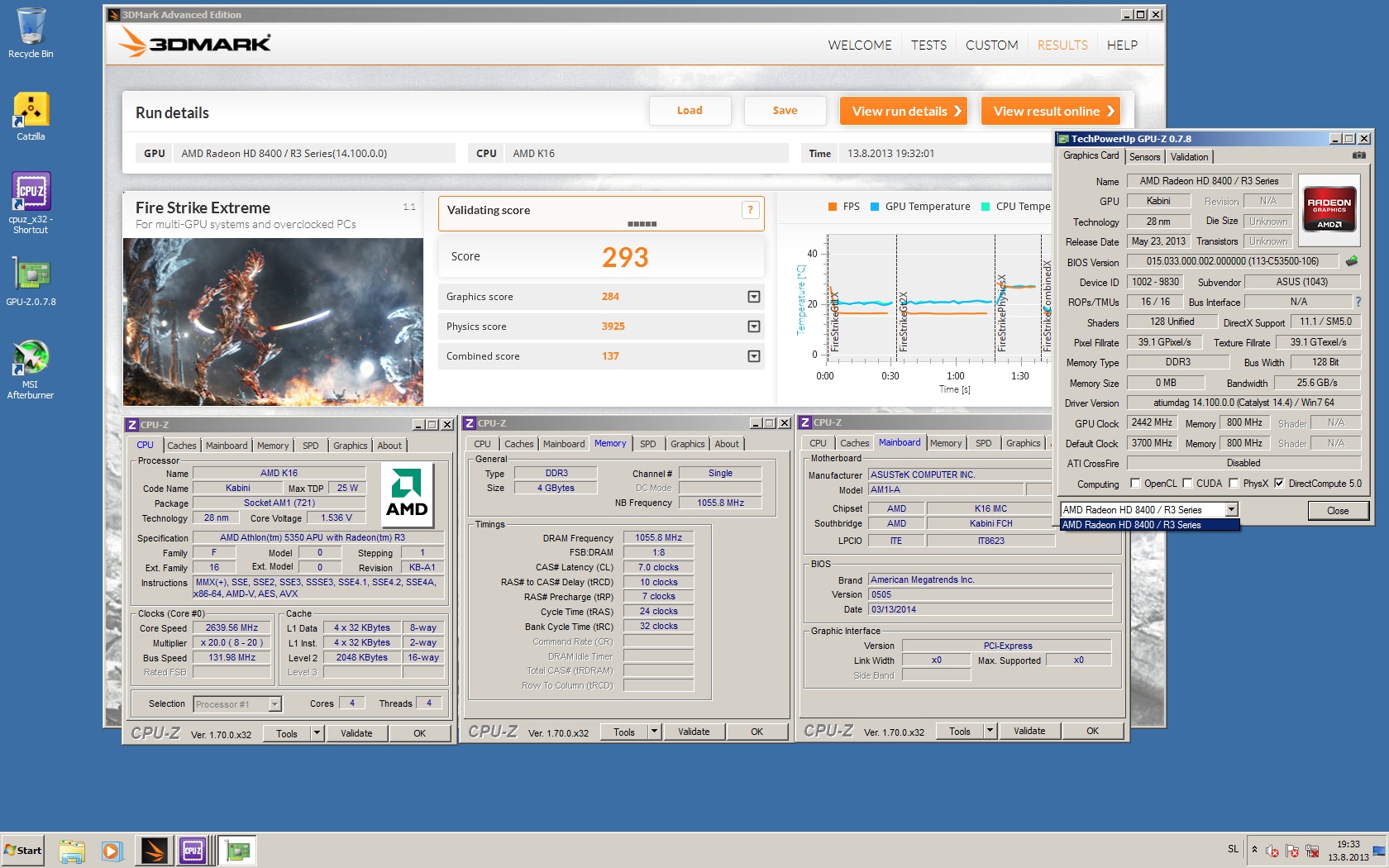Click the Score value 293
The height and width of the screenshot is (868, 1389).
[x=625, y=257]
